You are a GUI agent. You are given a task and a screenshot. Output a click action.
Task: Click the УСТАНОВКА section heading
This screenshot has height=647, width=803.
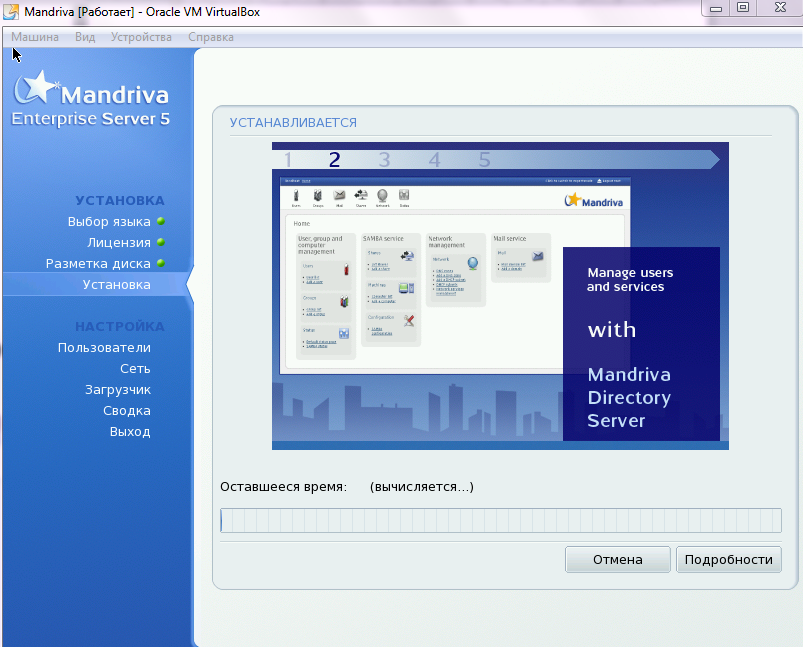click(120, 200)
